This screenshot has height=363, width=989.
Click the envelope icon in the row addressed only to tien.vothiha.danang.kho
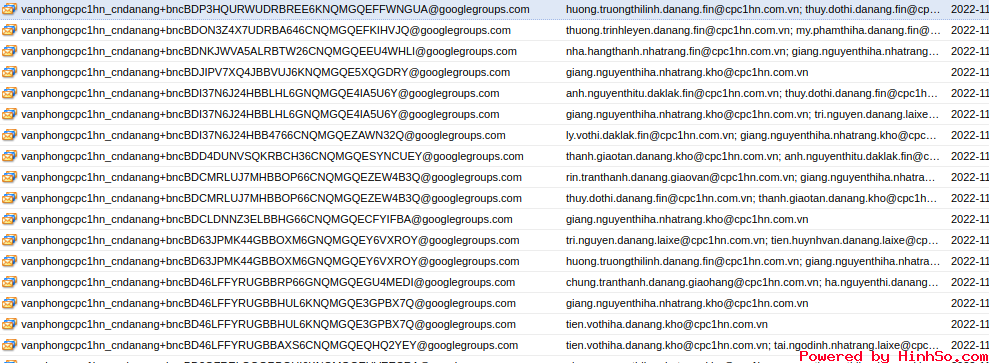click(x=9, y=325)
